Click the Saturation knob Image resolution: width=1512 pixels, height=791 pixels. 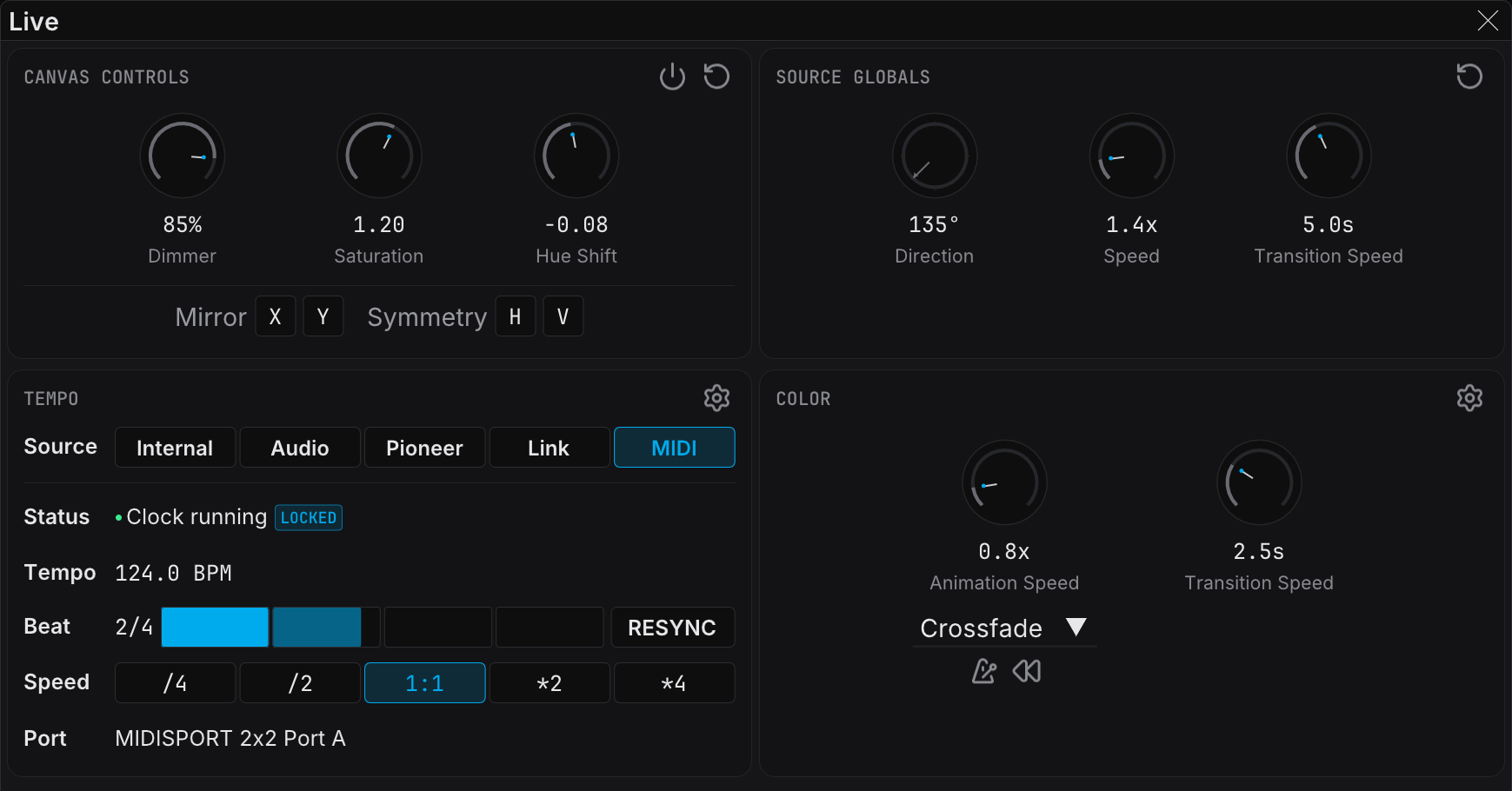tap(379, 156)
